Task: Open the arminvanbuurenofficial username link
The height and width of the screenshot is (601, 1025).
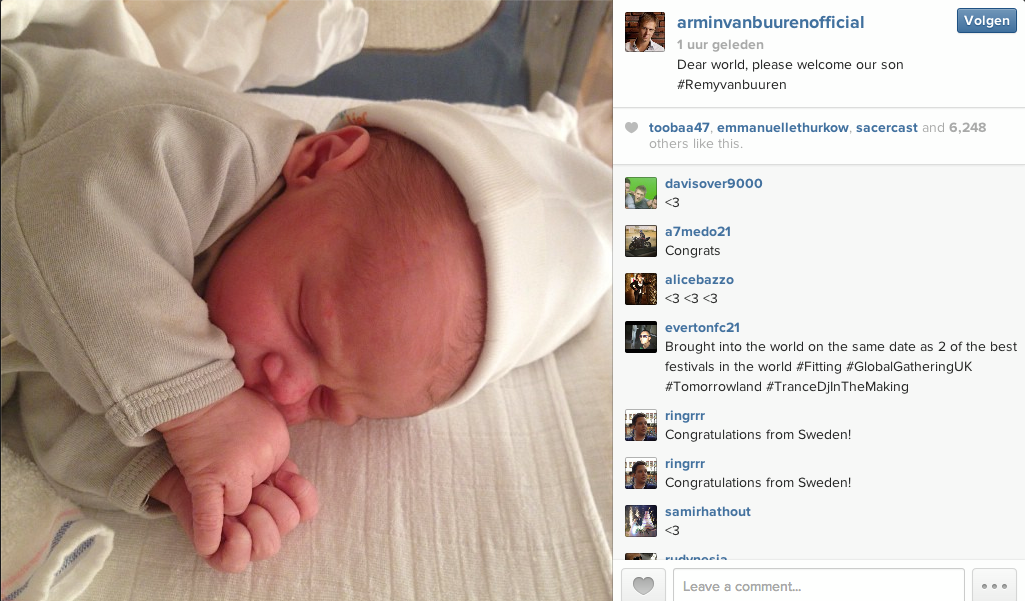Action: 770,23
